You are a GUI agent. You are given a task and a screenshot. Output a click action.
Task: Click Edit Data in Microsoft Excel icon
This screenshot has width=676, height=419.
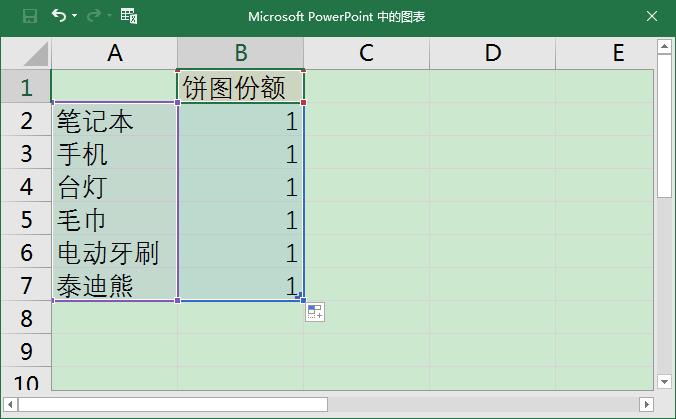pos(128,16)
